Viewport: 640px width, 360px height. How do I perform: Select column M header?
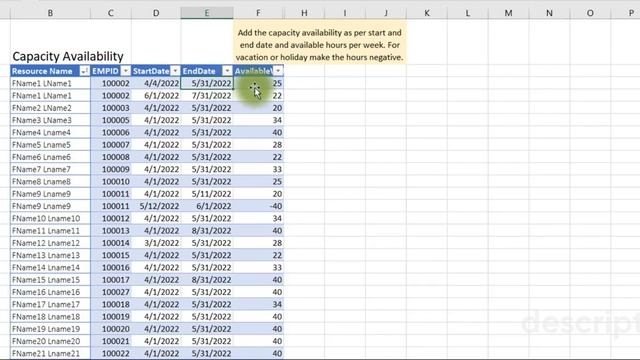(x=508, y=13)
